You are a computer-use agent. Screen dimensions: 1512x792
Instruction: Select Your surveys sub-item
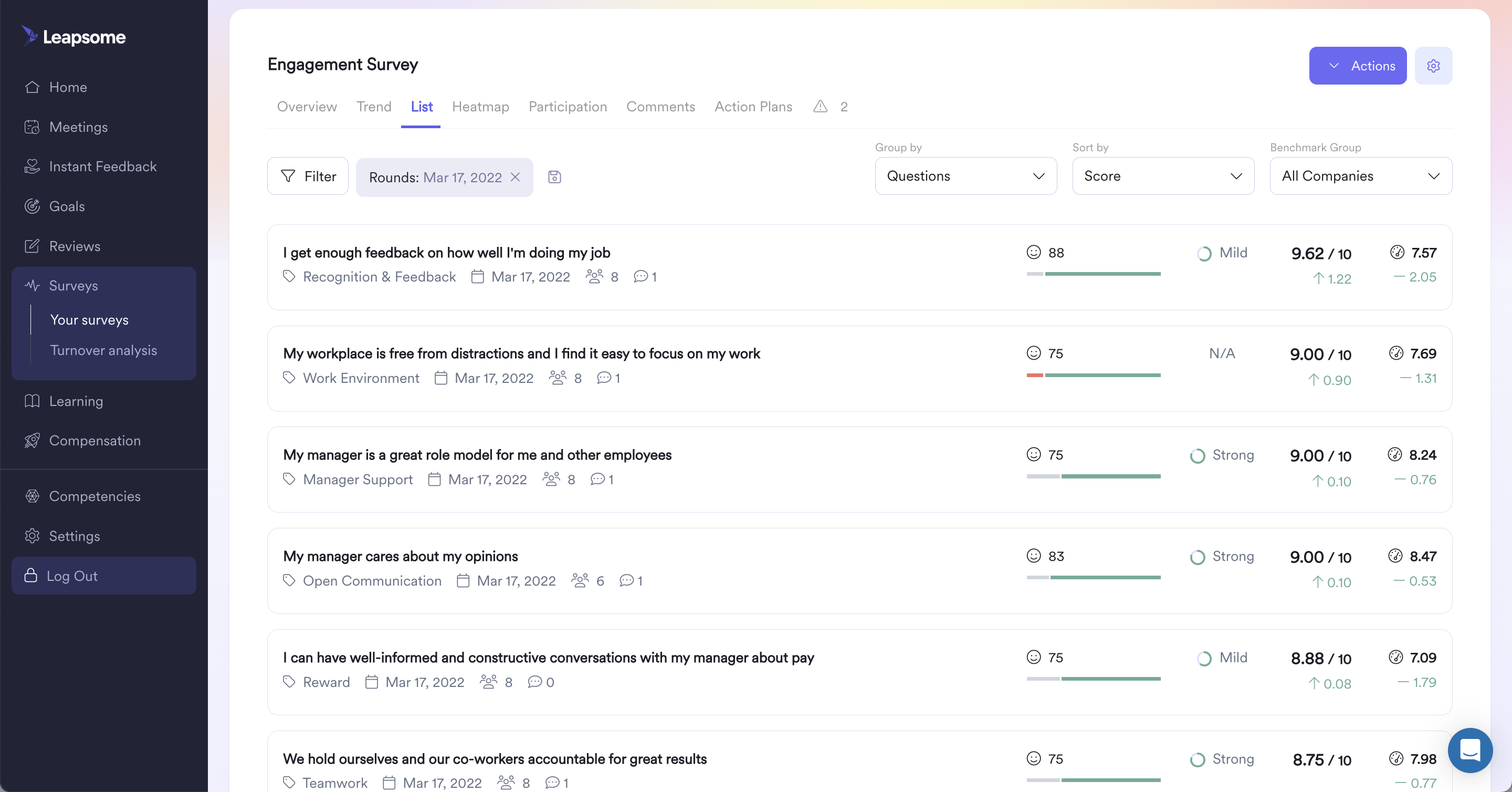click(89, 320)
